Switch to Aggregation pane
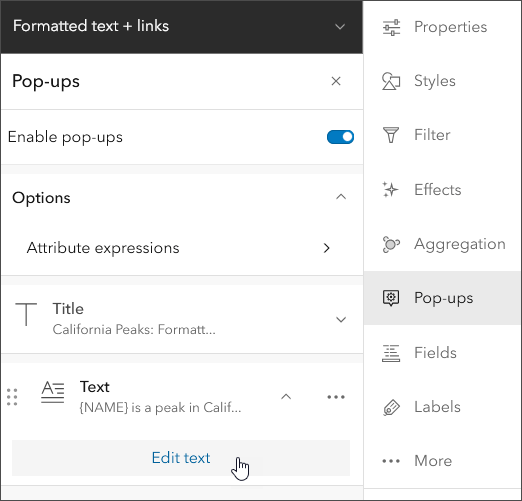522x501 pixels. pyautogui.click(x=441, y=244)
